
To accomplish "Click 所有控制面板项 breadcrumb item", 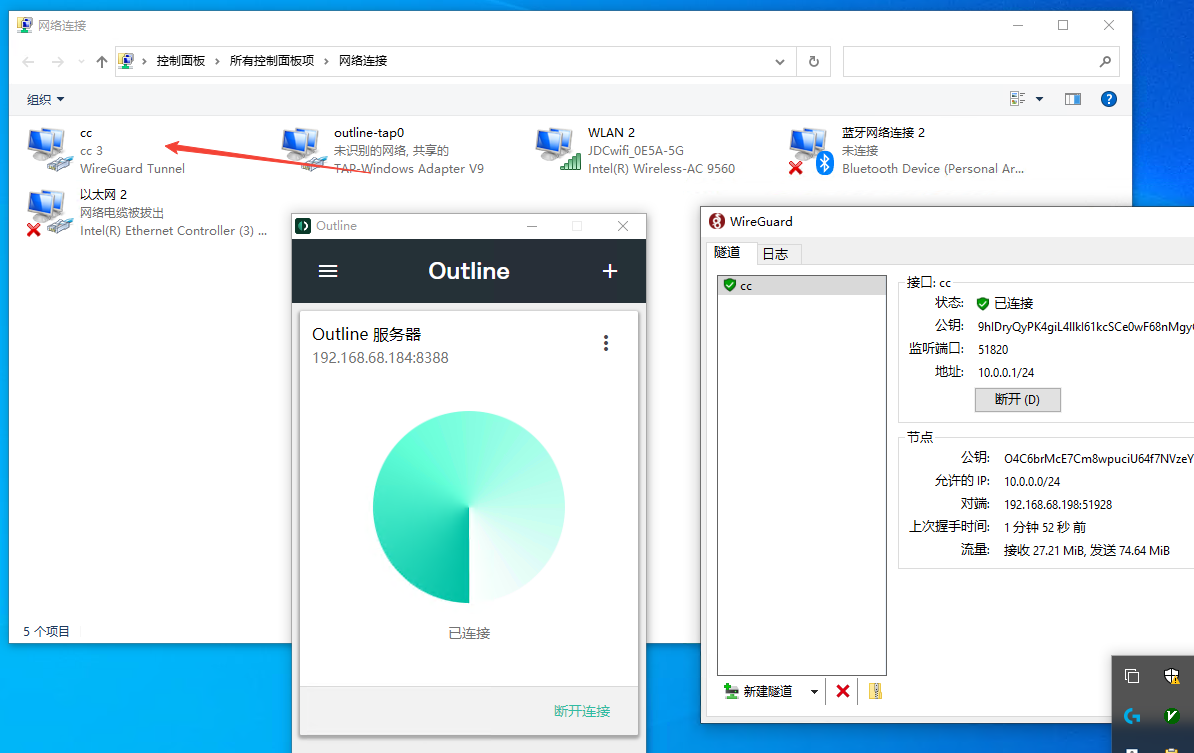I will pyautogui.click(x=272, y=61).
